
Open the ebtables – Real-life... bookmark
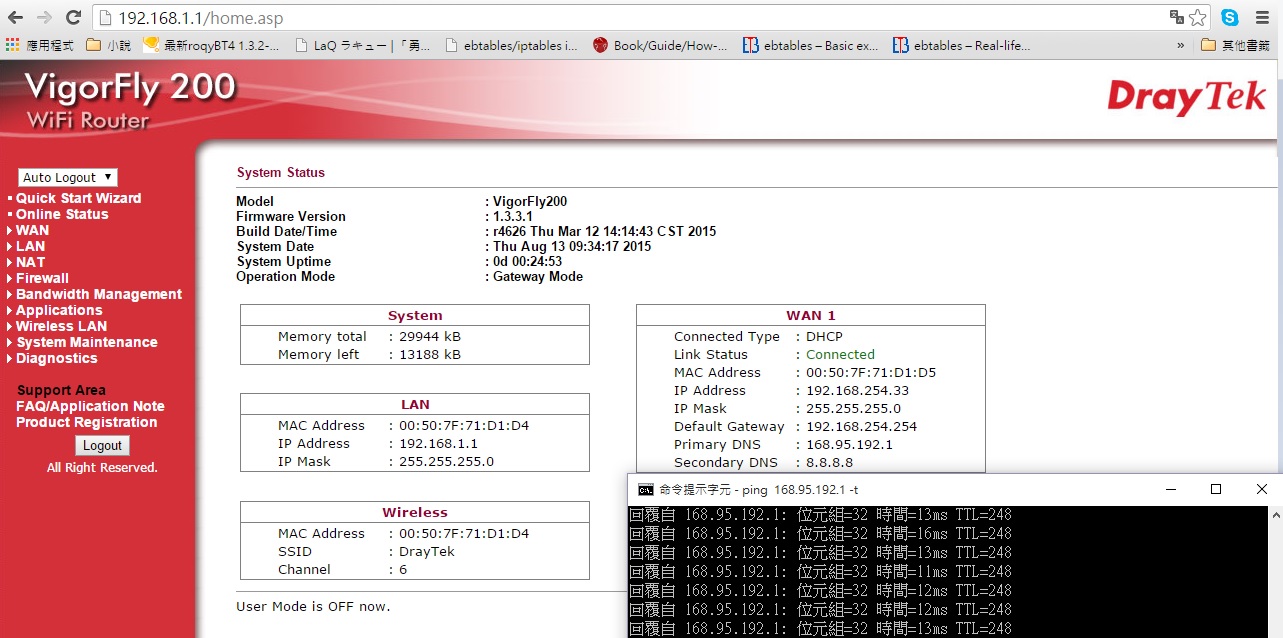click(961, 45)
